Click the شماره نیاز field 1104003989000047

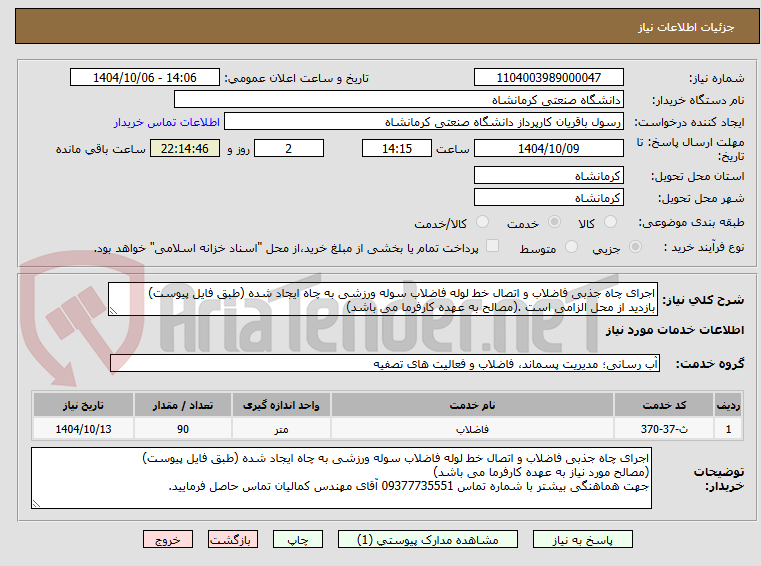(x=548, y=77)
